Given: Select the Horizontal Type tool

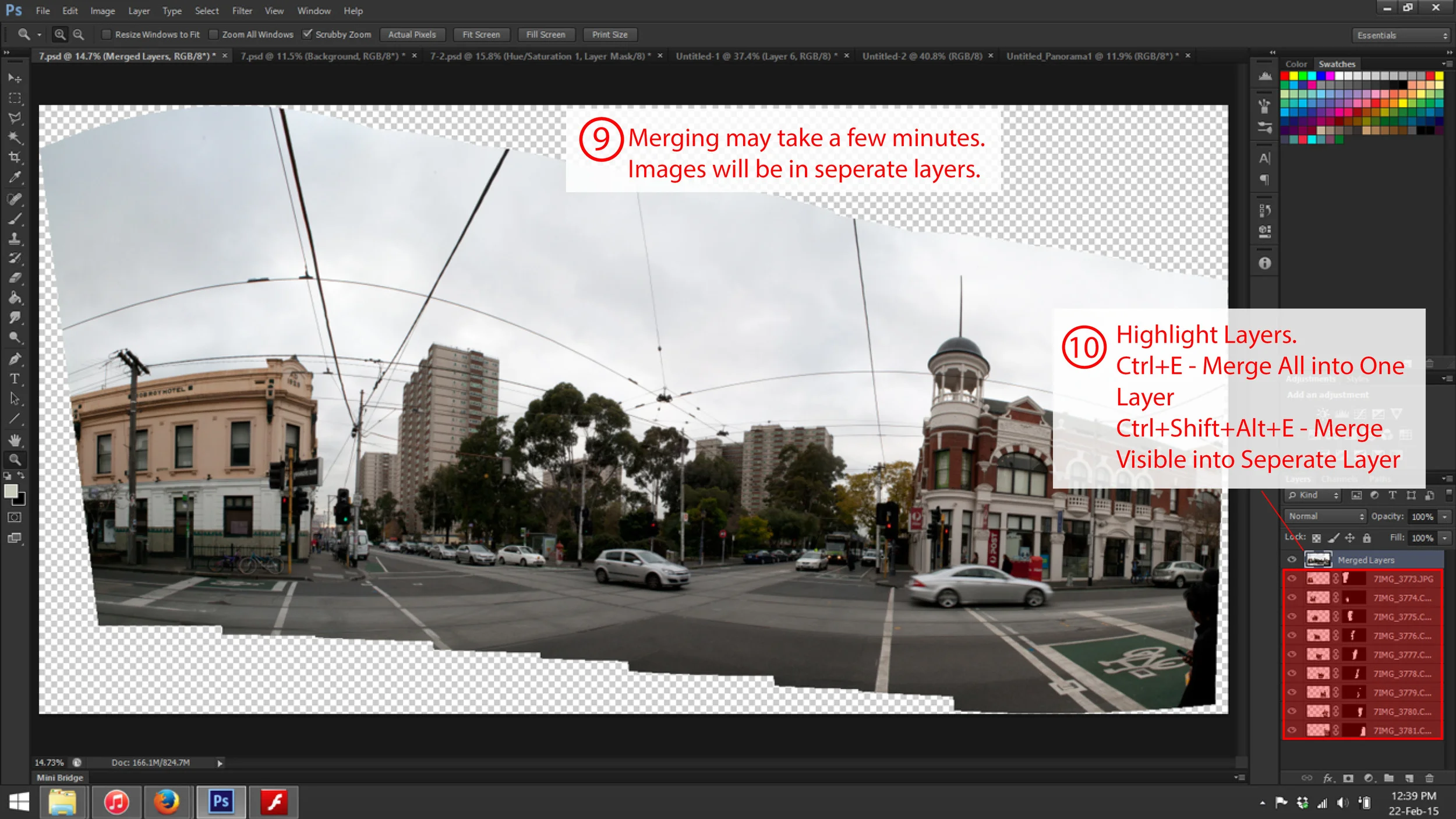Looking at the screenshot, I should [x=15, y=379].
